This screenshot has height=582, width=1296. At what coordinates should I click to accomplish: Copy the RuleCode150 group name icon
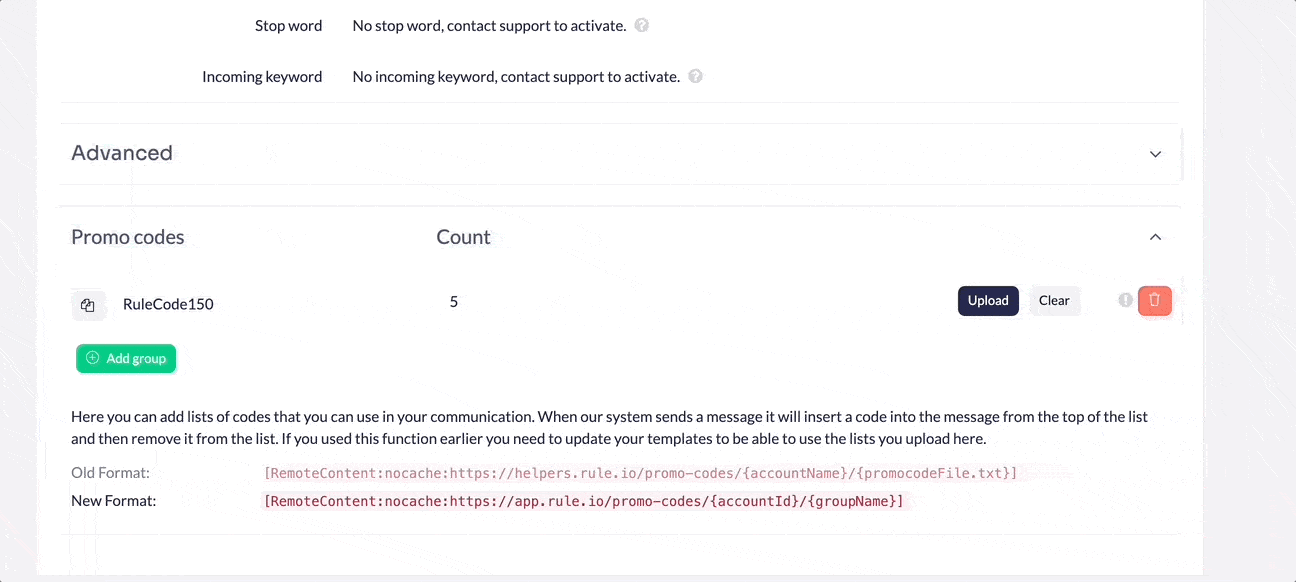coord(88,305)
